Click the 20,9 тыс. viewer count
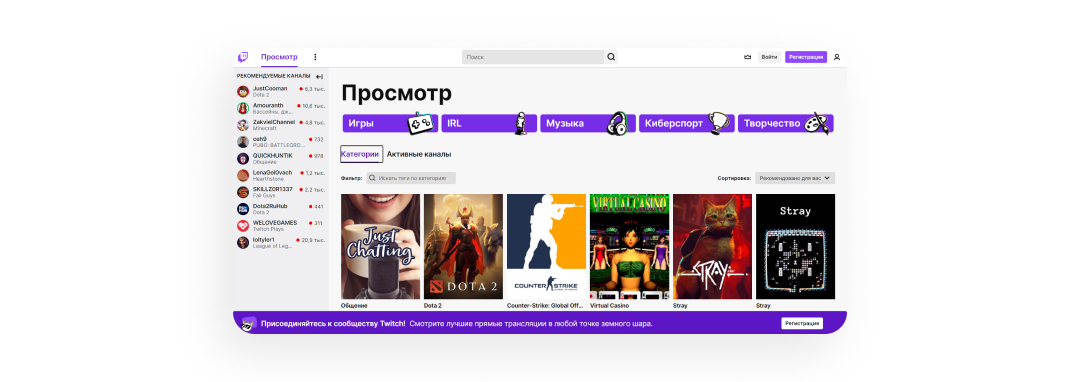Viewport: 1080px width, 382px height. [x=313, y=240]
